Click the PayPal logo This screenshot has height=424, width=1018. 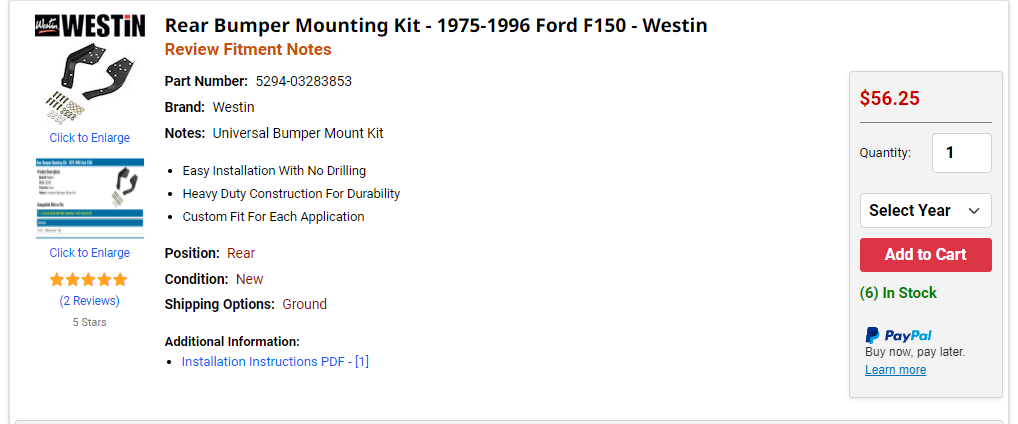click(899, 335)
